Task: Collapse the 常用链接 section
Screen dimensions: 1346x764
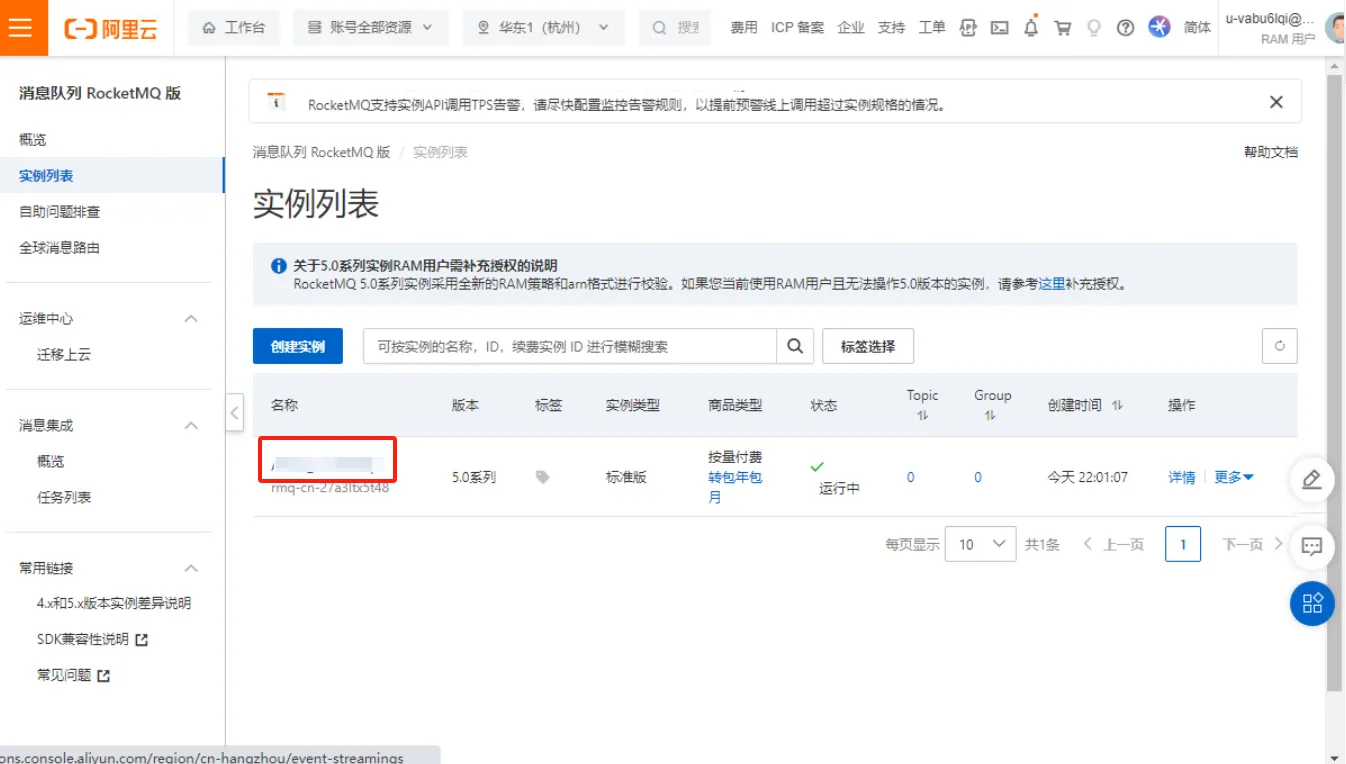Action: click(191, 568)
